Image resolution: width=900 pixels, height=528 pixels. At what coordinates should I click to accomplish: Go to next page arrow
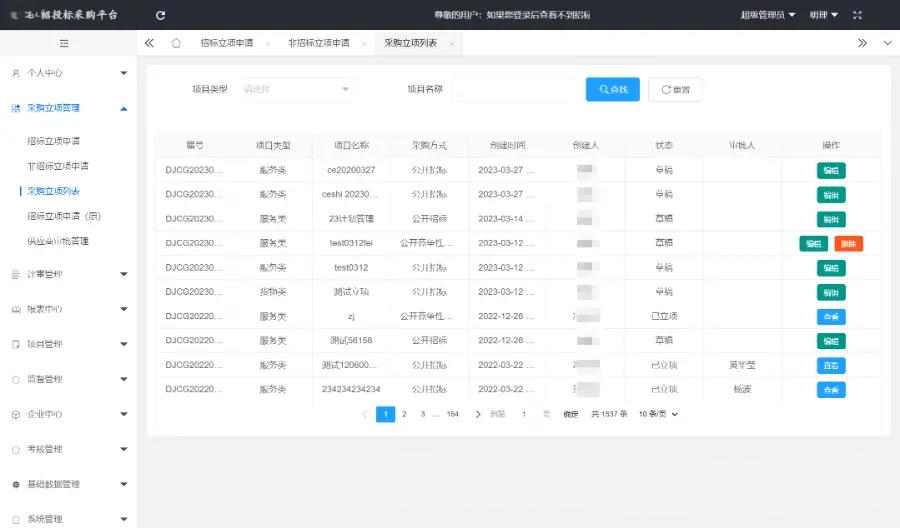point(478,414)
